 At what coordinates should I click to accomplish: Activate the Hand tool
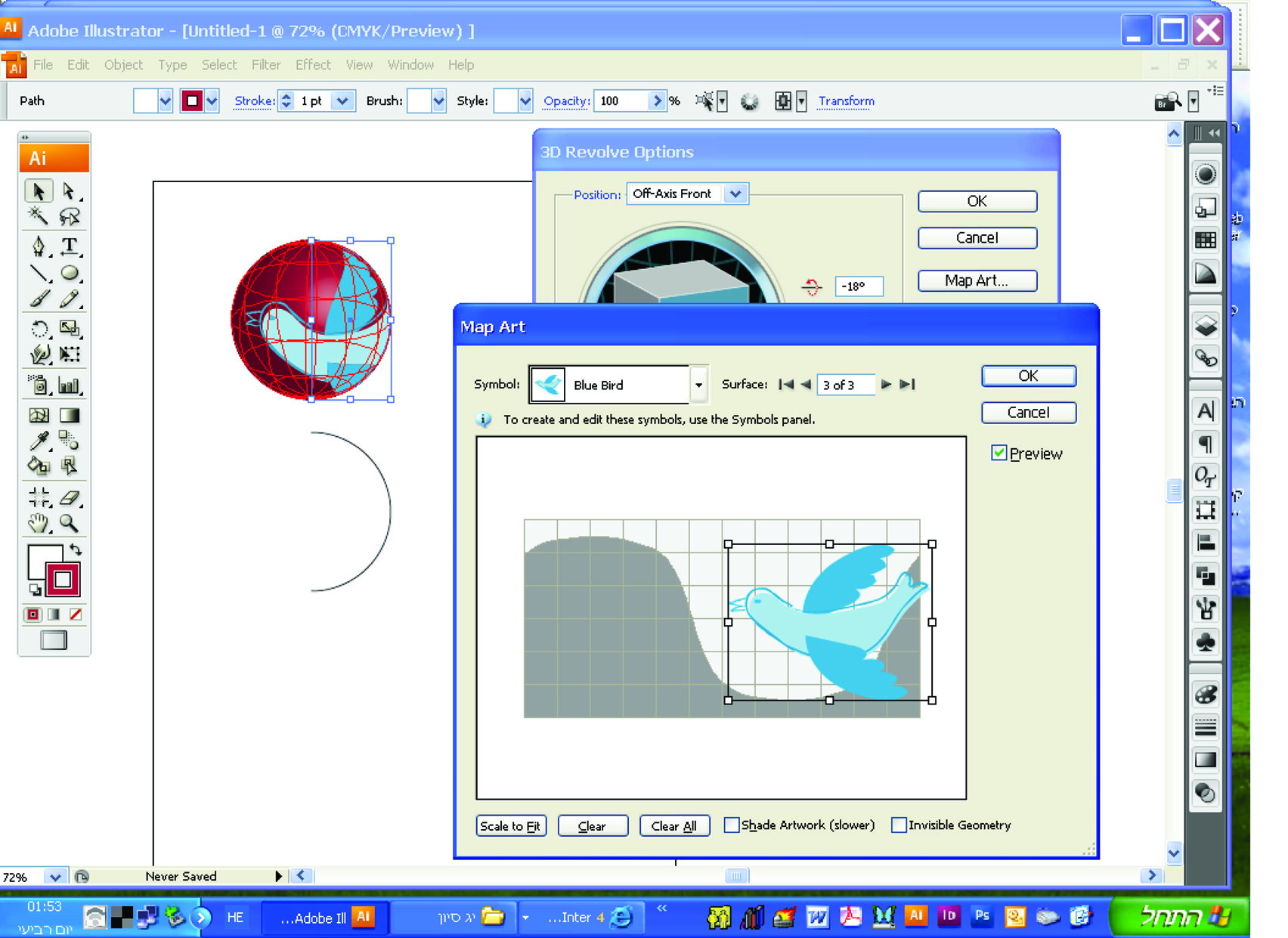(x=39, y=522)
